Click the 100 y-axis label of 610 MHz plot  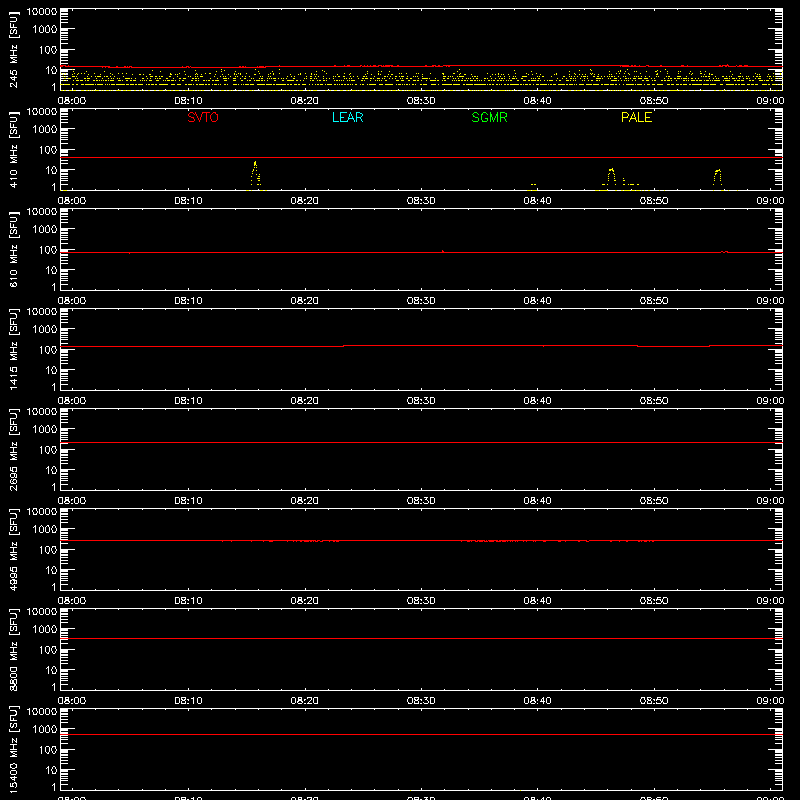click(48, 250)
